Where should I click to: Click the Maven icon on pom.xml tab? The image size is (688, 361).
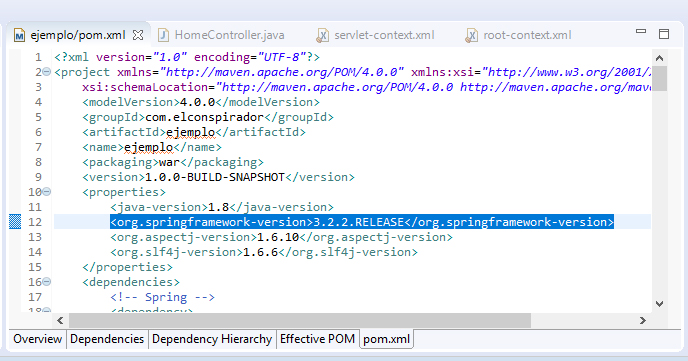pyautogui.click(x=19, y=35)
